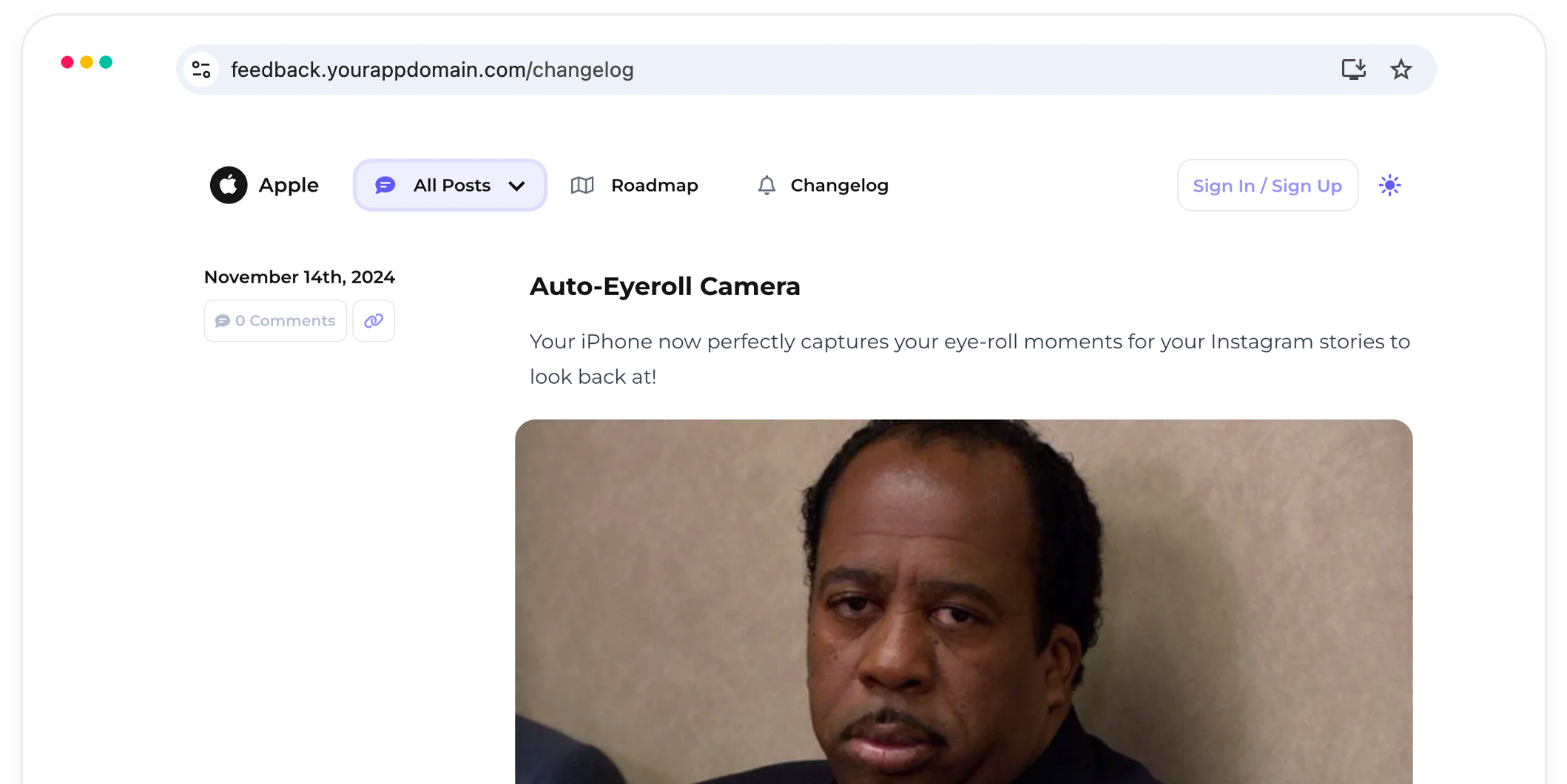Click the install app icon in the address bar
The image size is (1567, 784).
click(1354, 69)
